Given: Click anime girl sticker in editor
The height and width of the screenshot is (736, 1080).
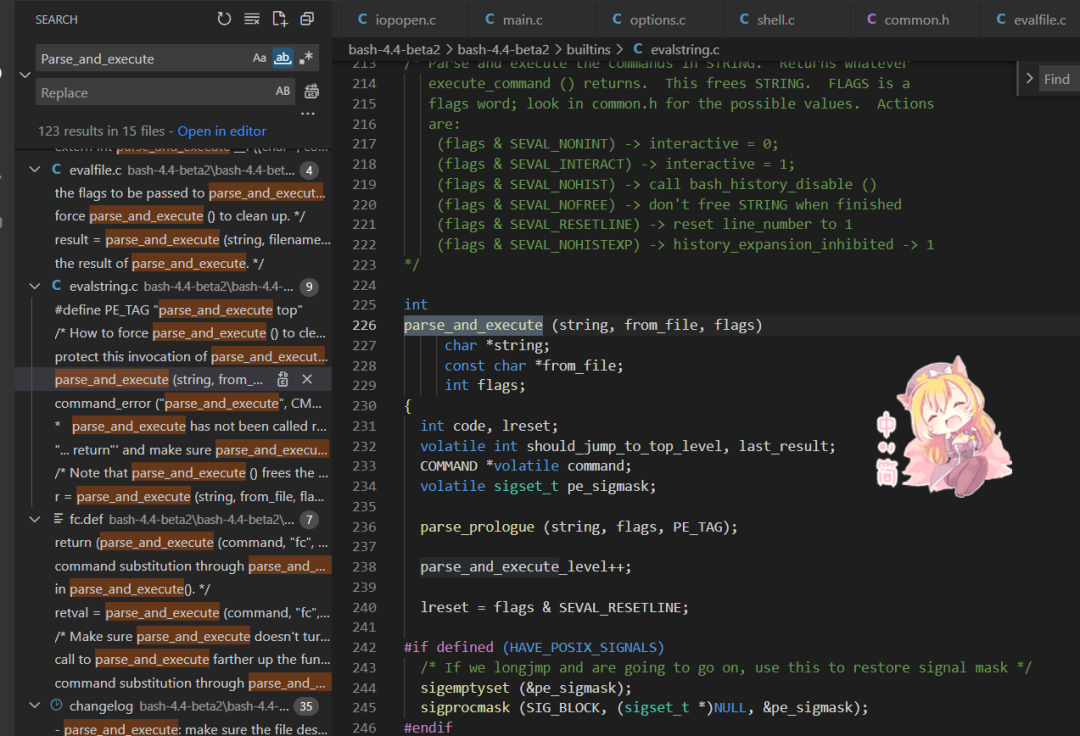Looking at the screenshot, I should (x=945, y=426).
